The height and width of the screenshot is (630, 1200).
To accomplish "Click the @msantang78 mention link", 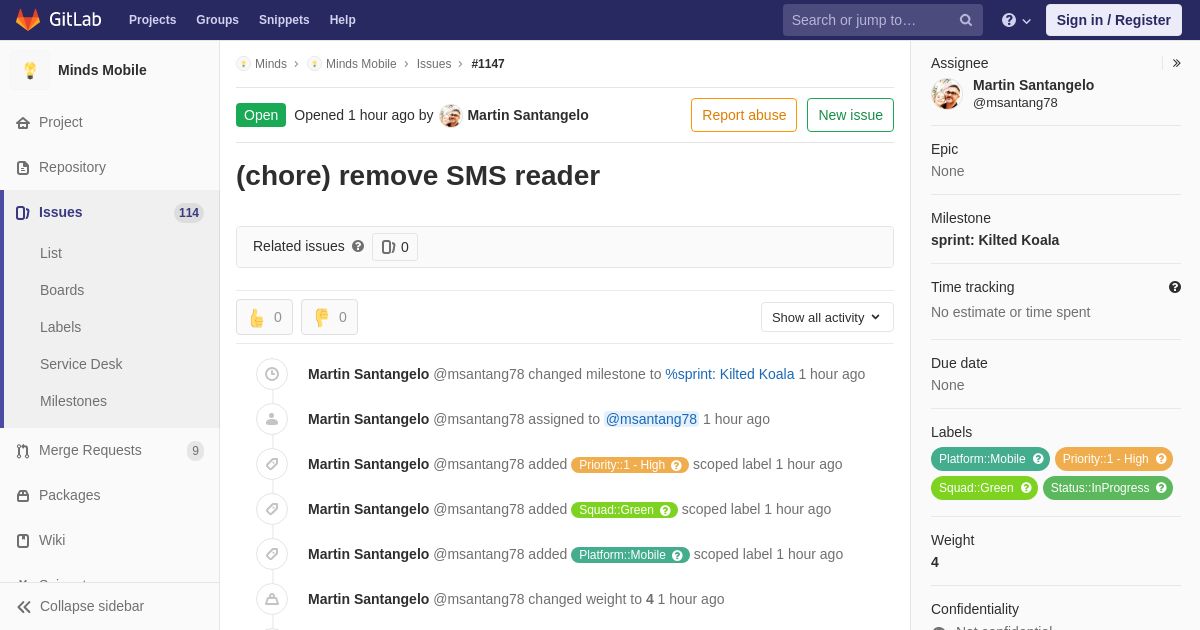I will click(x=651, y=419).
